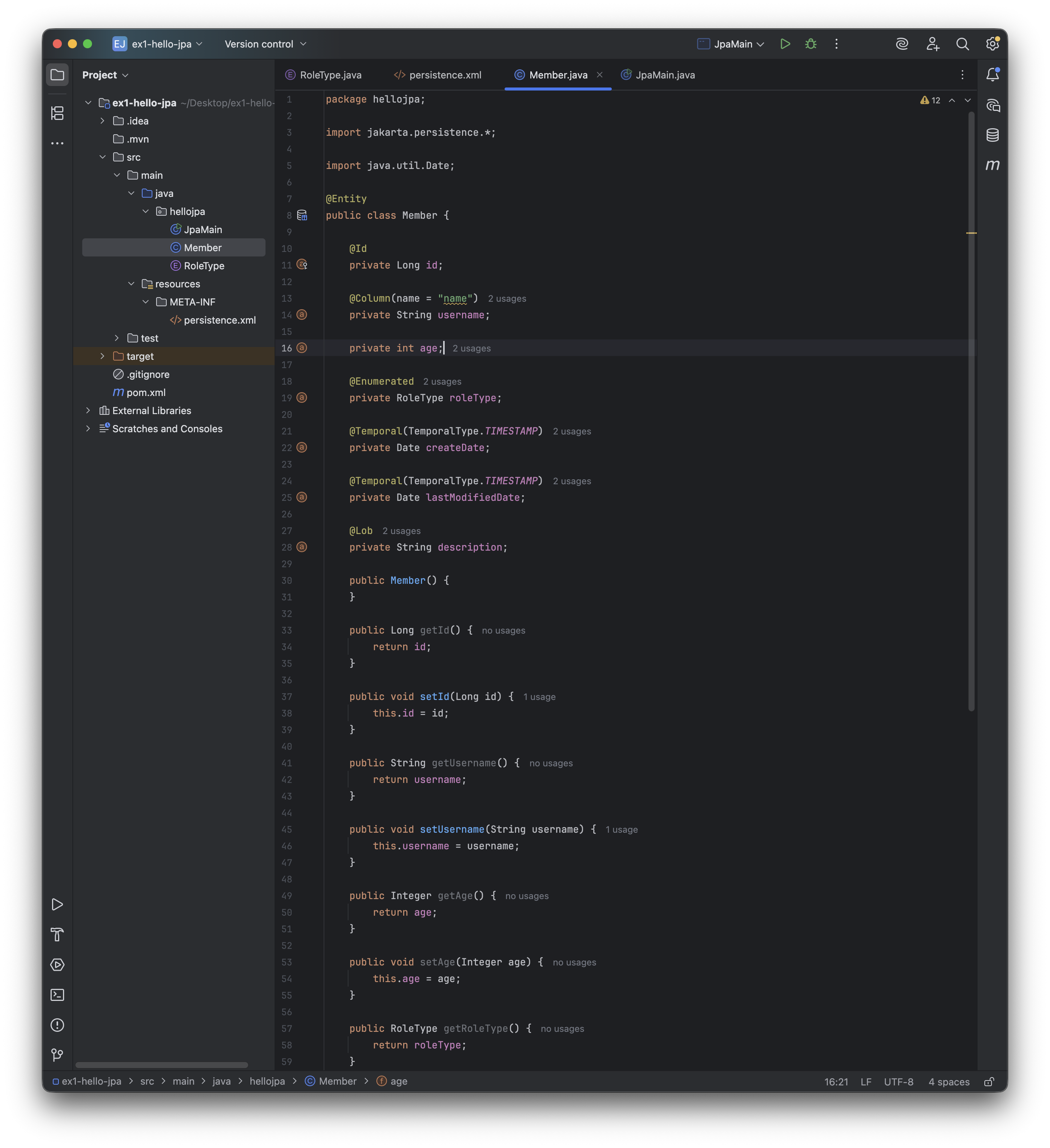Viewport: 1050px width, 1148px height.
Task: Open the Maven tool window
Action: (993, 165)
